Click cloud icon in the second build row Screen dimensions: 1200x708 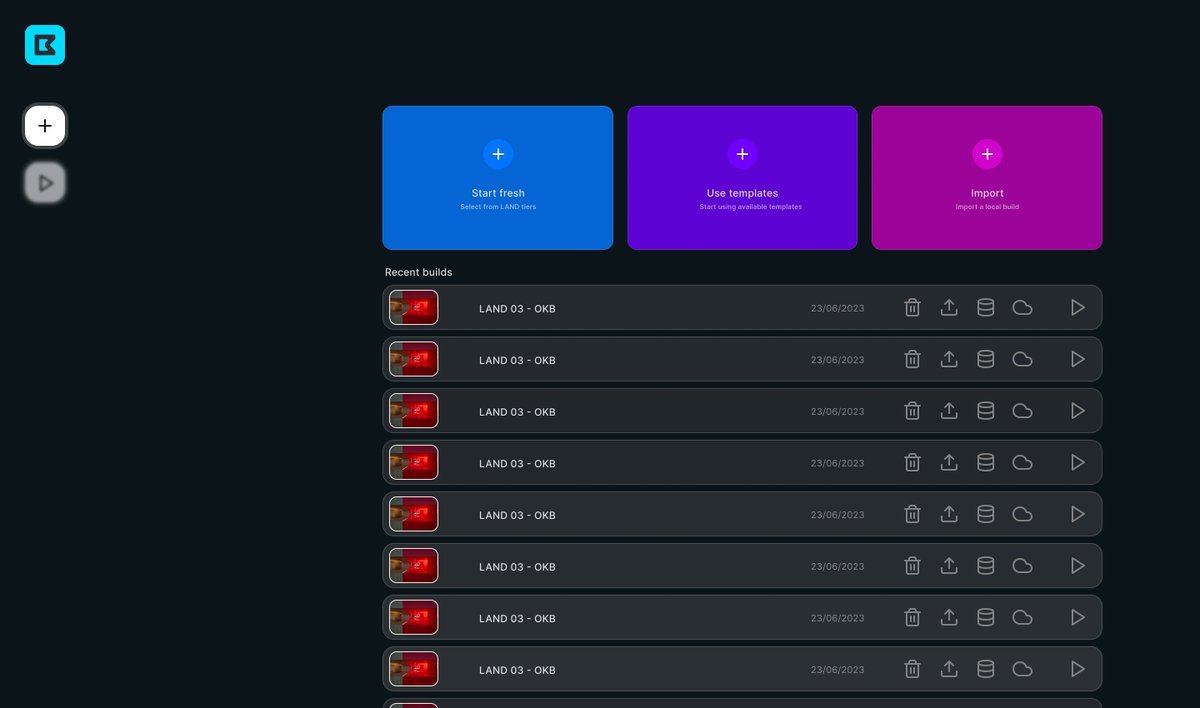[1022, 359]
